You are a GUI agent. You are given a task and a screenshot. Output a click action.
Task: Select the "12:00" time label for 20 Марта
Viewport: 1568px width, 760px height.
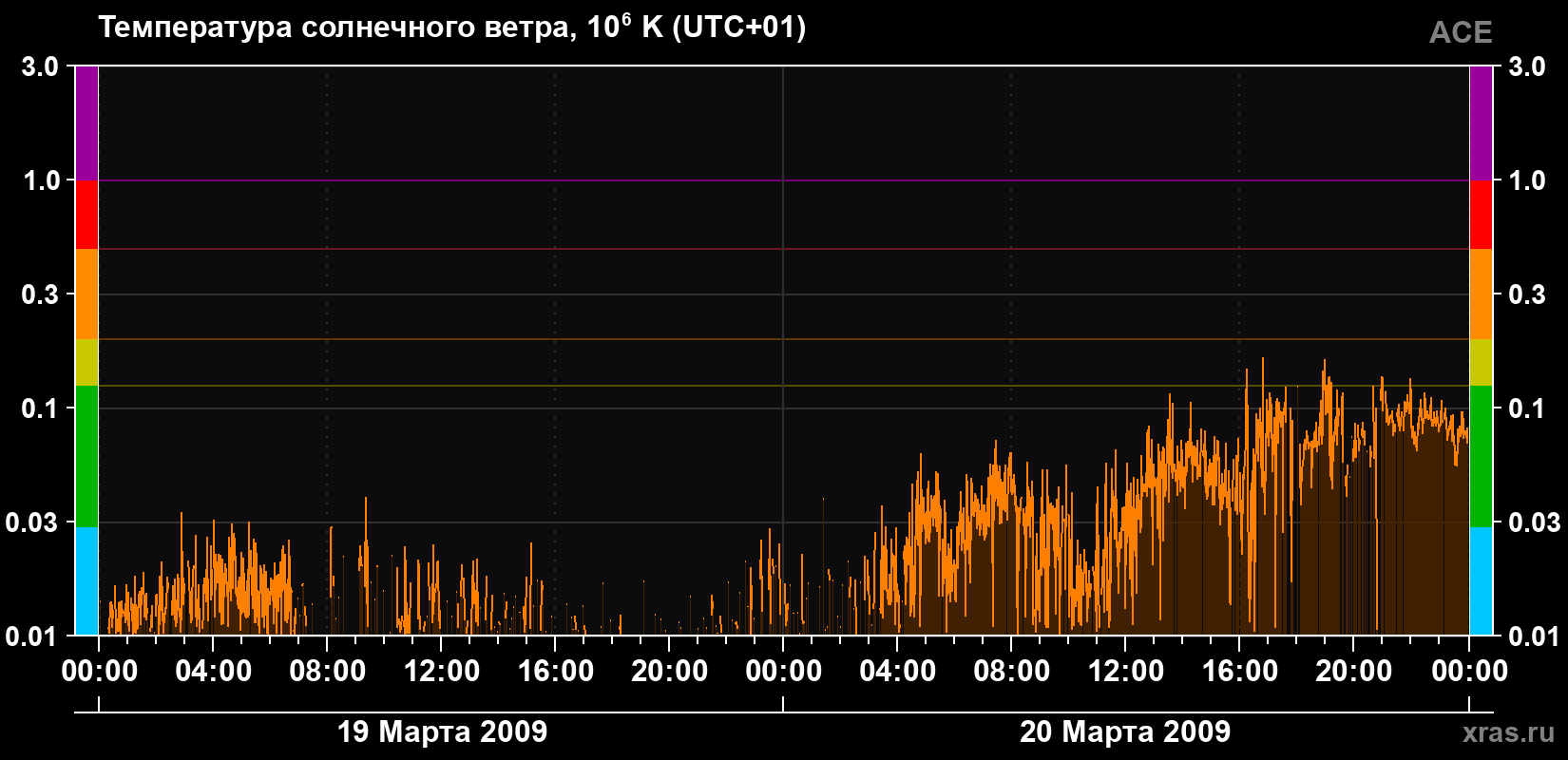tap(1126, 672)
